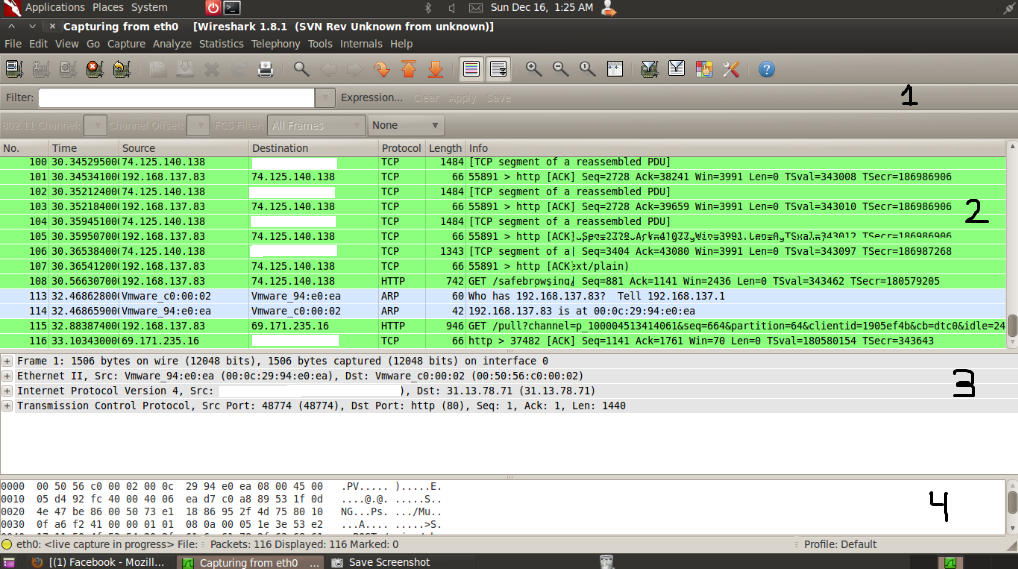Open the Capture menu
This screenshot has width=1018, height=569.
tap(126, 44)
